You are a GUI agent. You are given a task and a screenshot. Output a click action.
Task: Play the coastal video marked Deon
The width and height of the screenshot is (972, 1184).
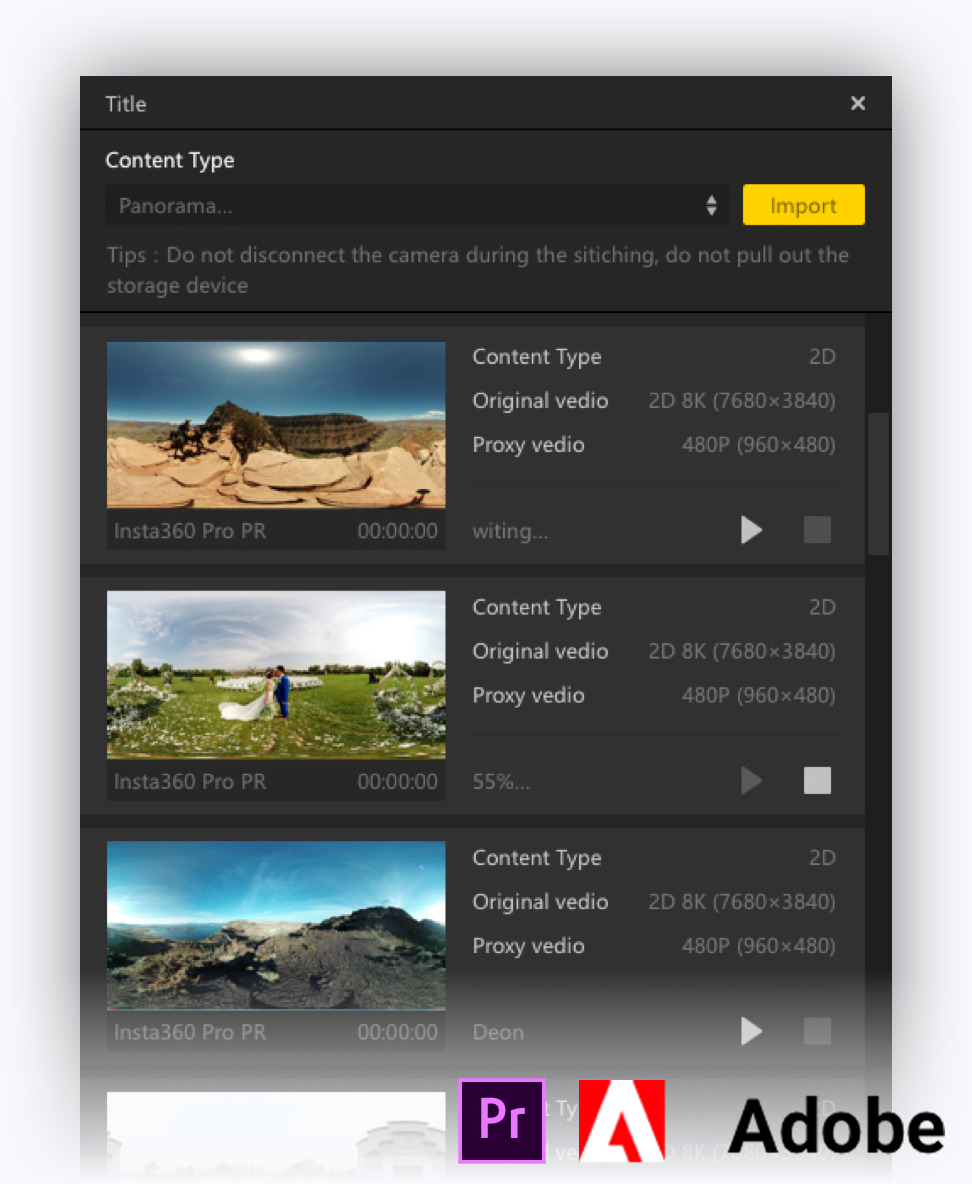751,1031
